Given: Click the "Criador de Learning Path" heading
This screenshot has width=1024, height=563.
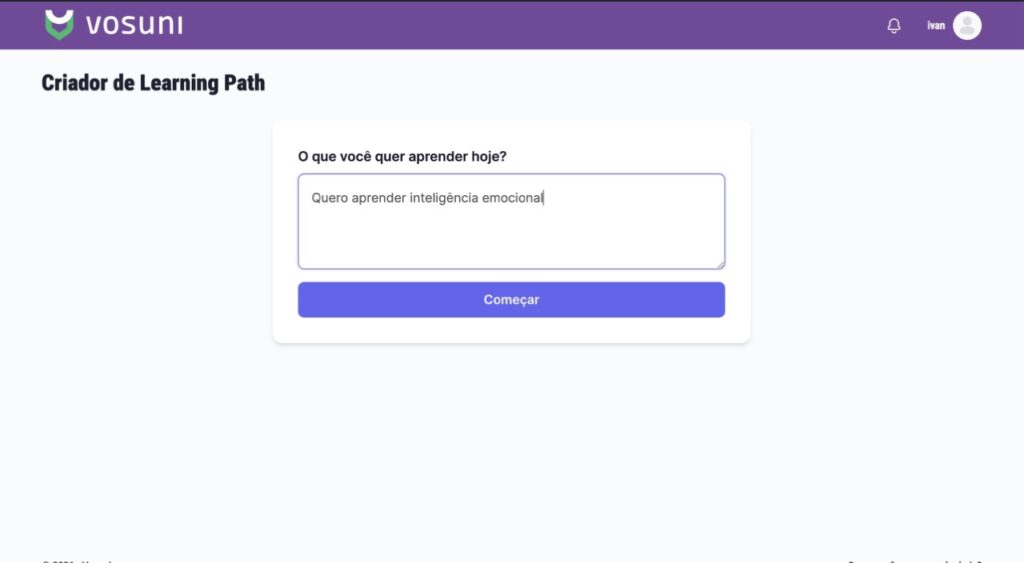Looking at the screenshot, I should [153, 83].
